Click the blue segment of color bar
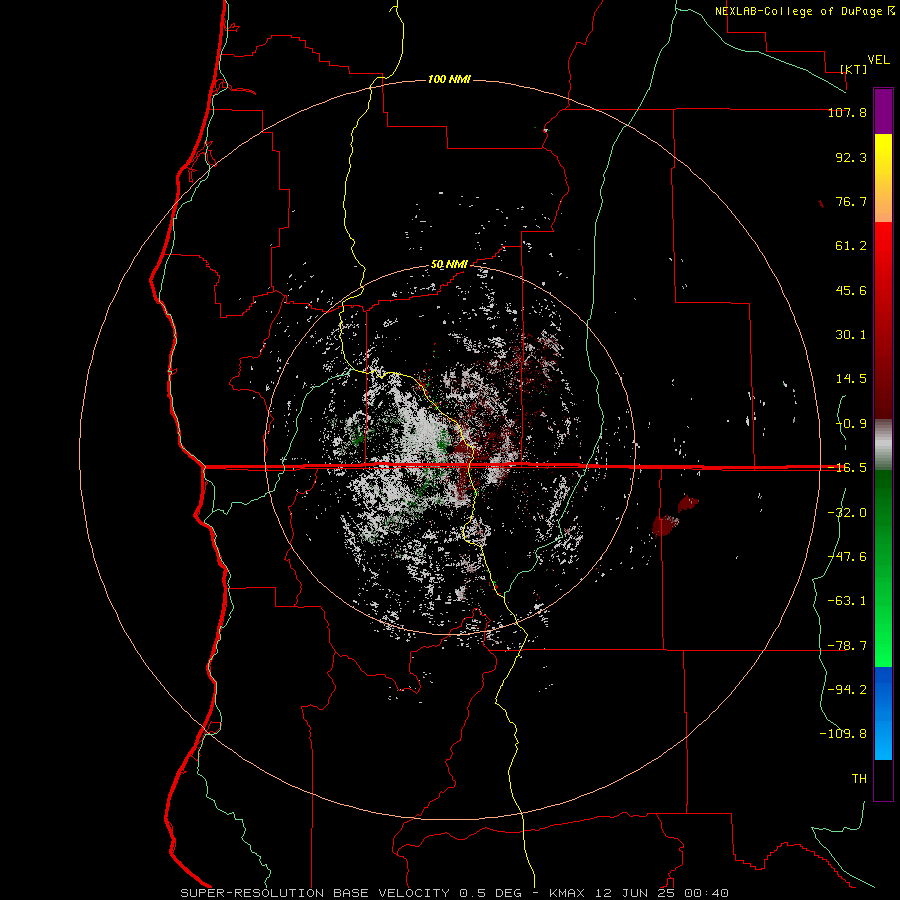The width and height of the screenshot is (900, 900). [883, 713]
